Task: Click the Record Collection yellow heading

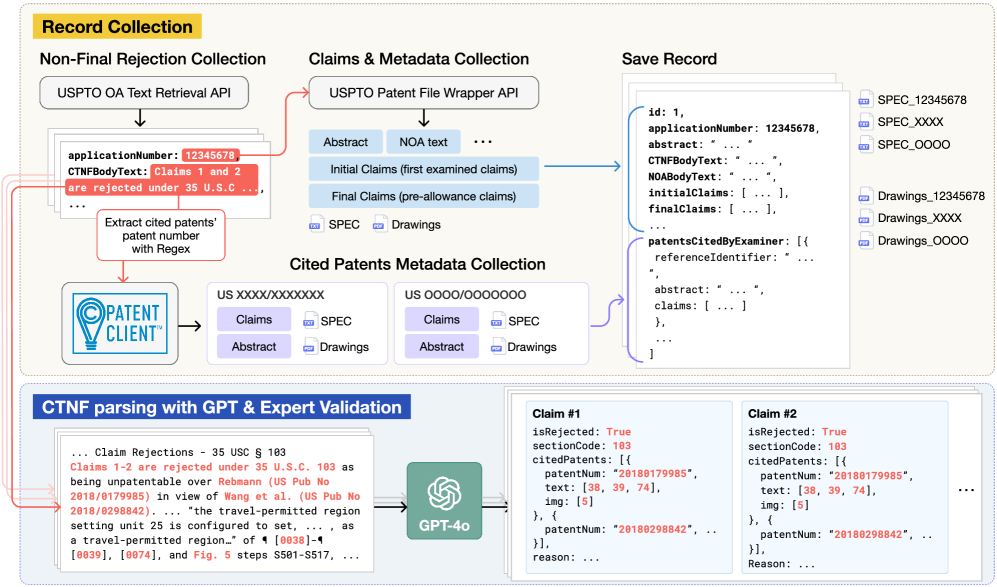Action: (117, 27)
